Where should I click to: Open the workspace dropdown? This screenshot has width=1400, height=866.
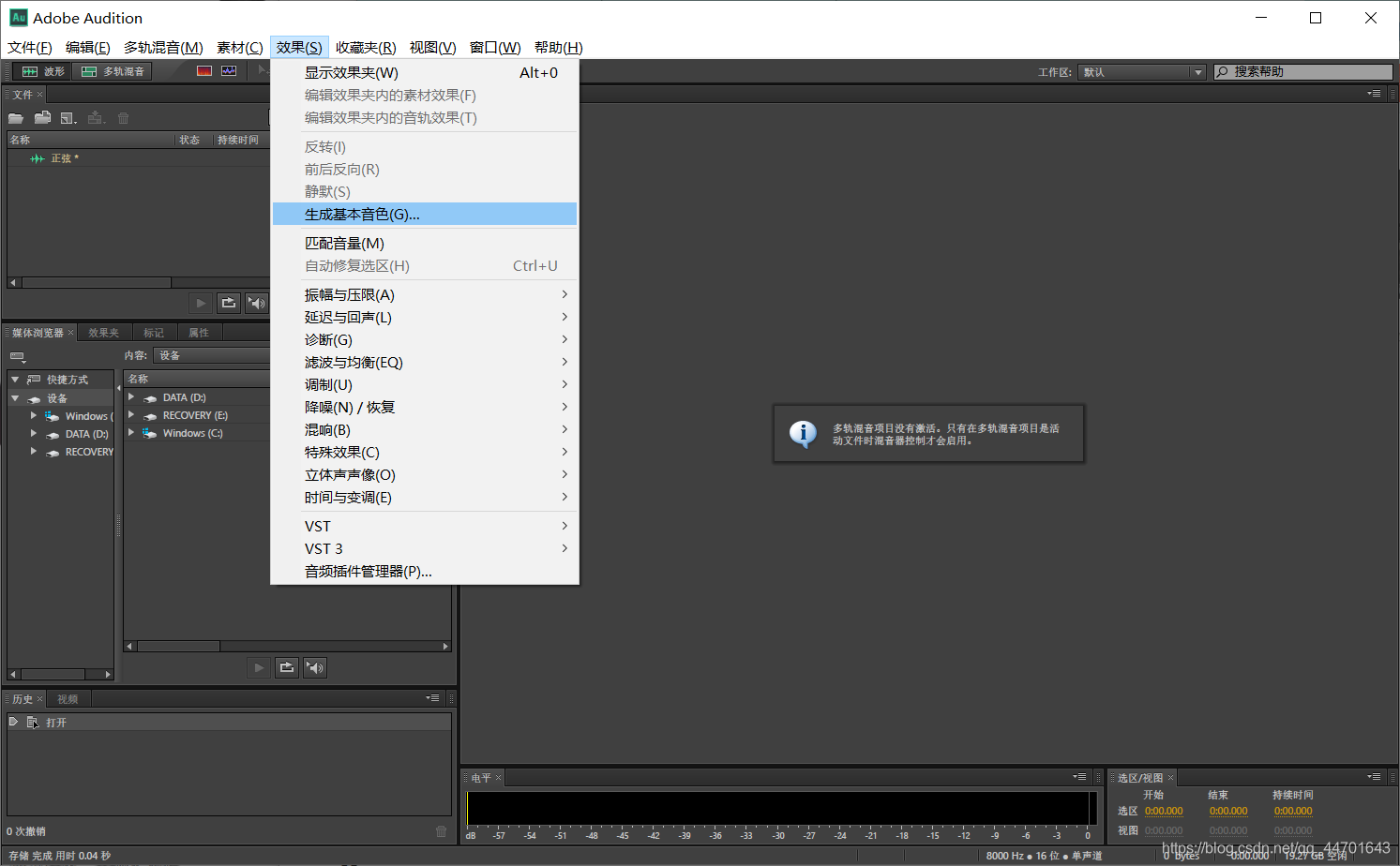click(x=1142, y=72)
